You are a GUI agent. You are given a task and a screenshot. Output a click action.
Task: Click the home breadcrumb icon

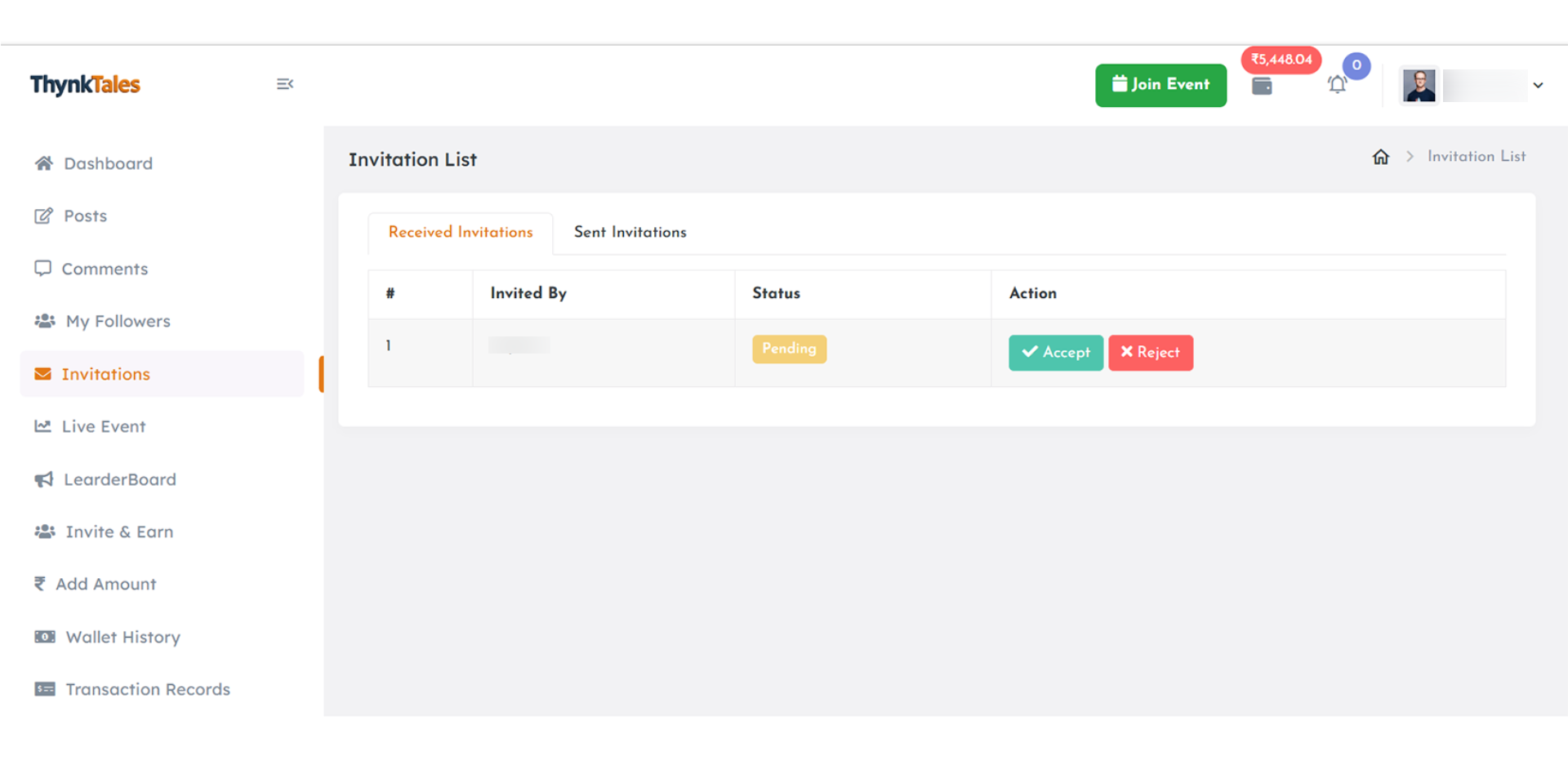click(x=1380, y=157)
